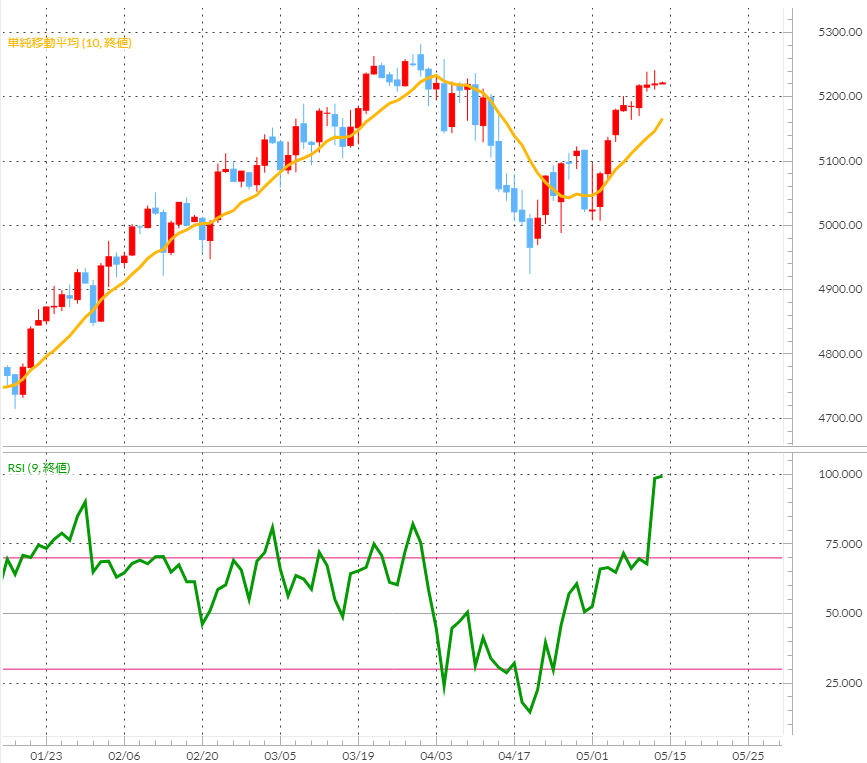Click the 05/25 date label
This screenshot has height=763, width=867.
[x=748, y=755]
